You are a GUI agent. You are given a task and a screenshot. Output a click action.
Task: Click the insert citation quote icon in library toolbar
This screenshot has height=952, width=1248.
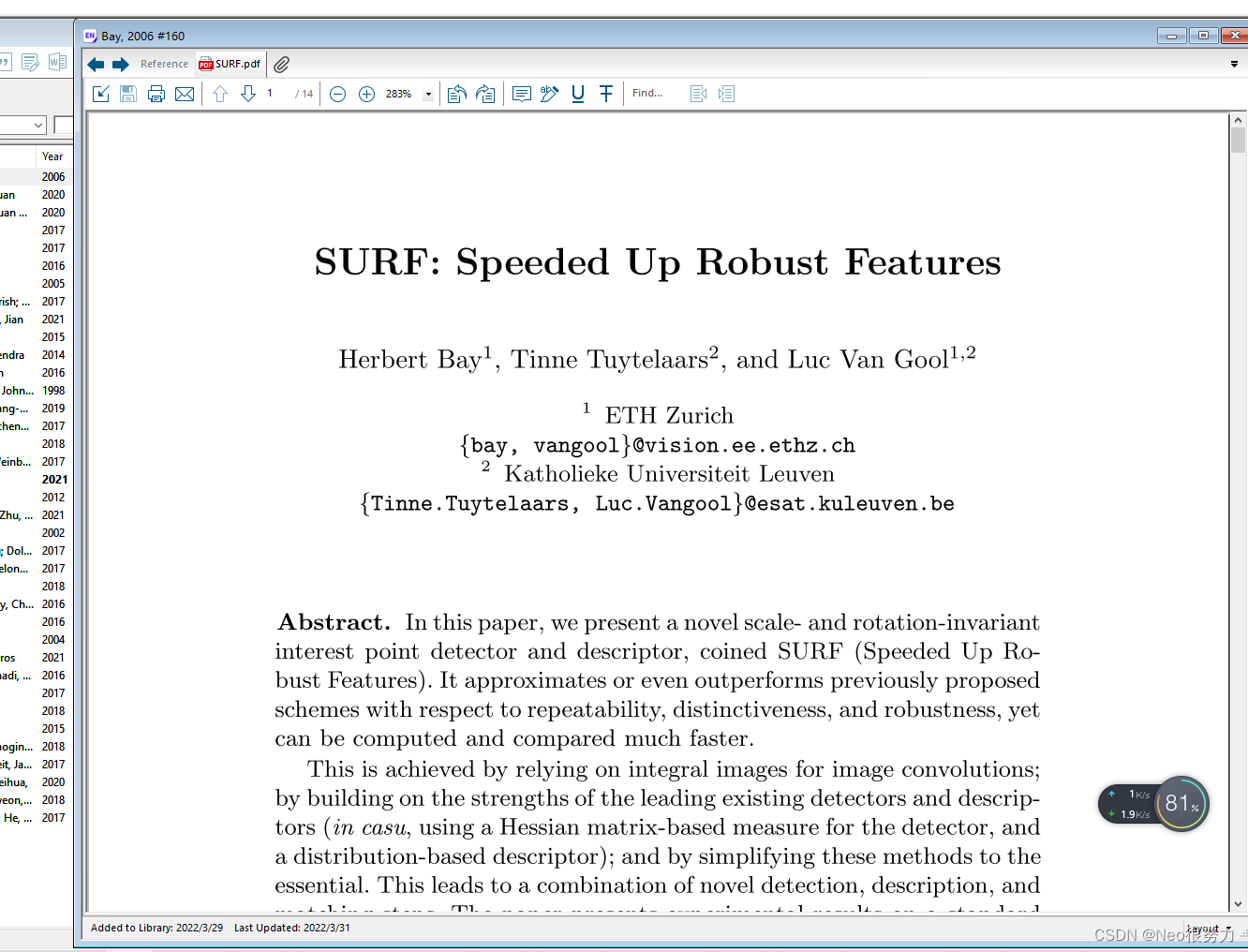pos(5,62)
